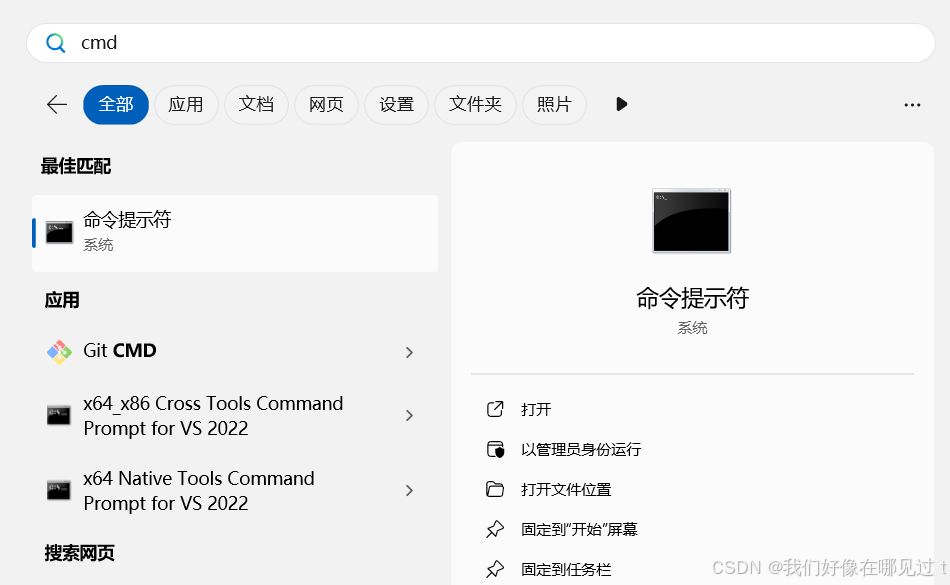Open x64_x86 Cross Tools Command Prompt result
The image size is (950, 585).
click(235, 415)
